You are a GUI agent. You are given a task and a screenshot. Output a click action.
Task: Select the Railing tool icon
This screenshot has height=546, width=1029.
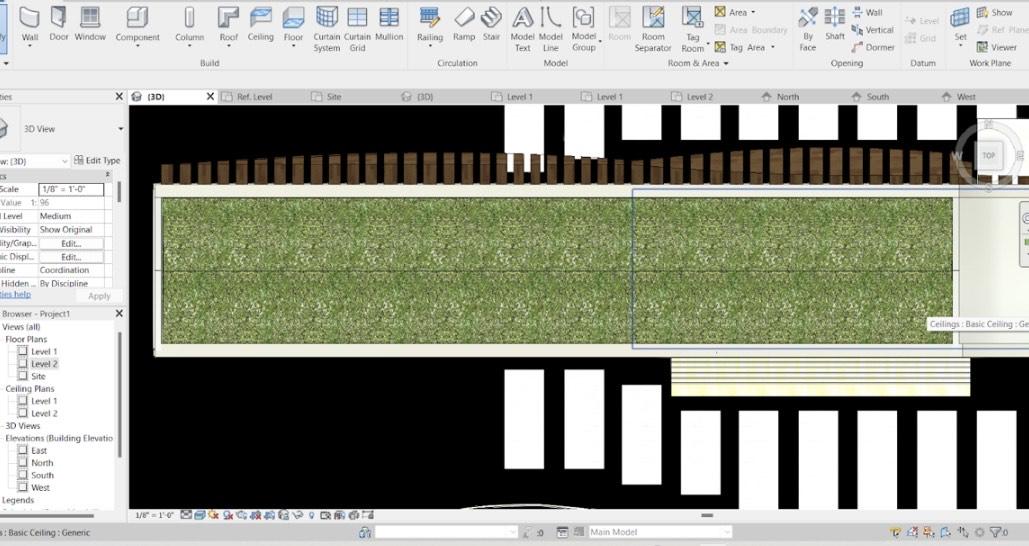430,18
